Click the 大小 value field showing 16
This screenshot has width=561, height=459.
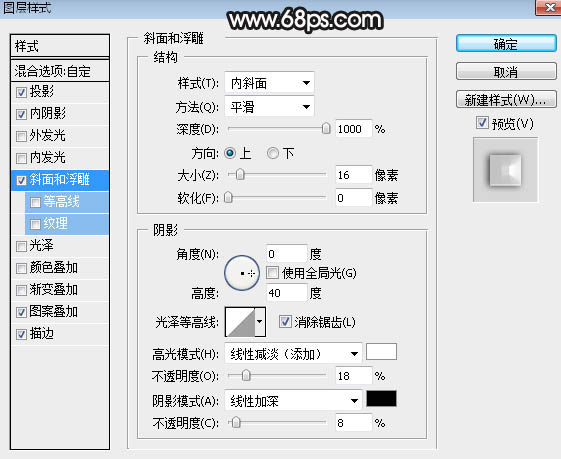tap(353, 175)
